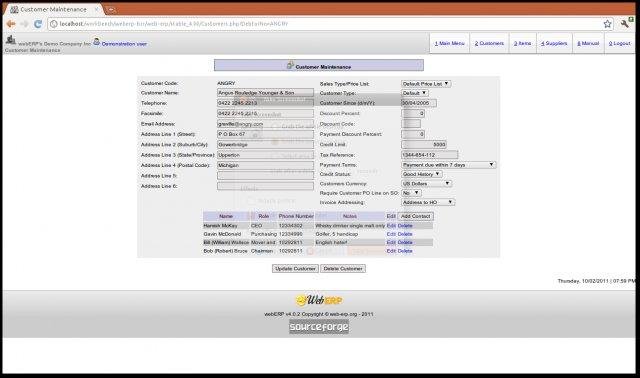This screenshot has height=378, width=640.
Task: Open Customers Currency dropdown
Action: click(427, 184)
